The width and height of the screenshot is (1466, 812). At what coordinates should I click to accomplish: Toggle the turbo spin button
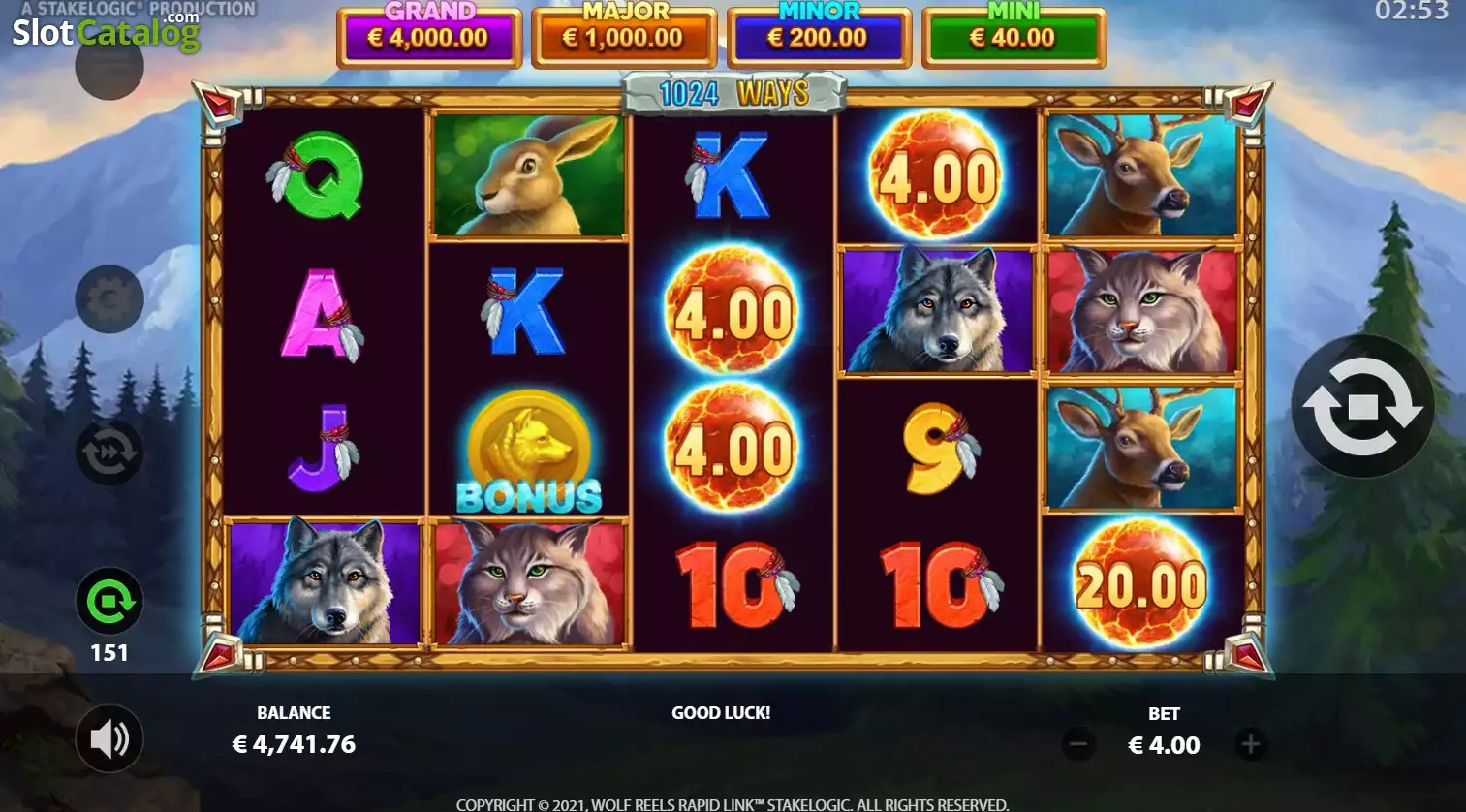[x=109, y=453]
